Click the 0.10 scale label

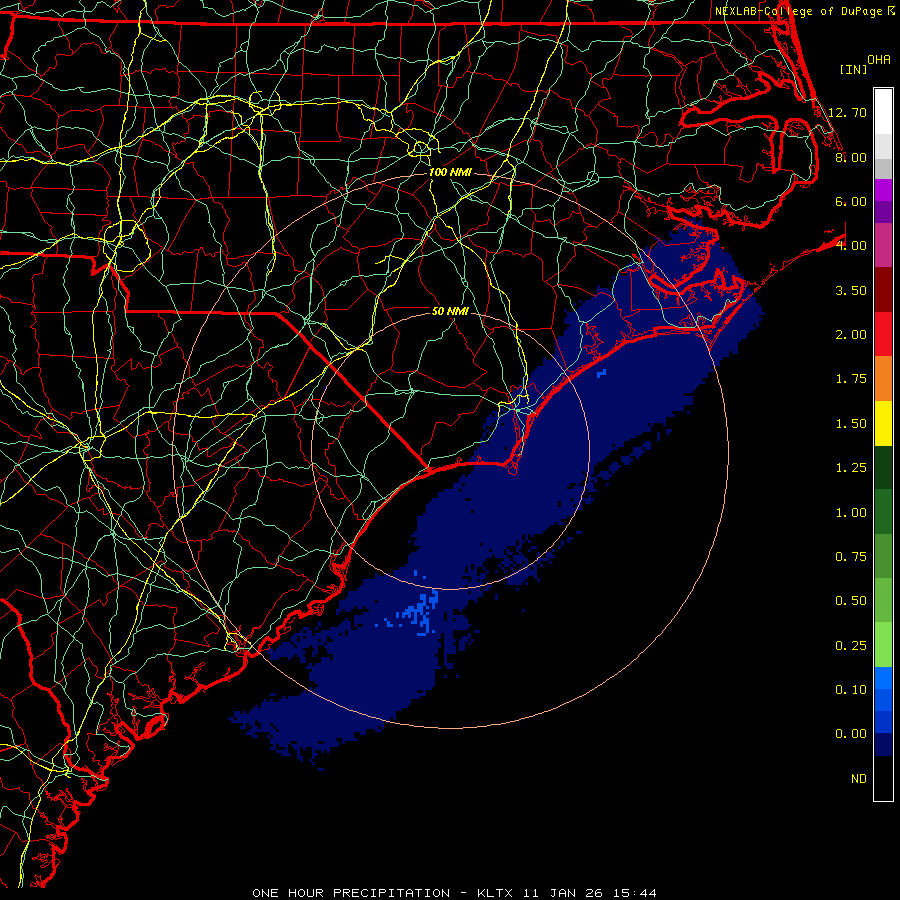pos(851,690)
